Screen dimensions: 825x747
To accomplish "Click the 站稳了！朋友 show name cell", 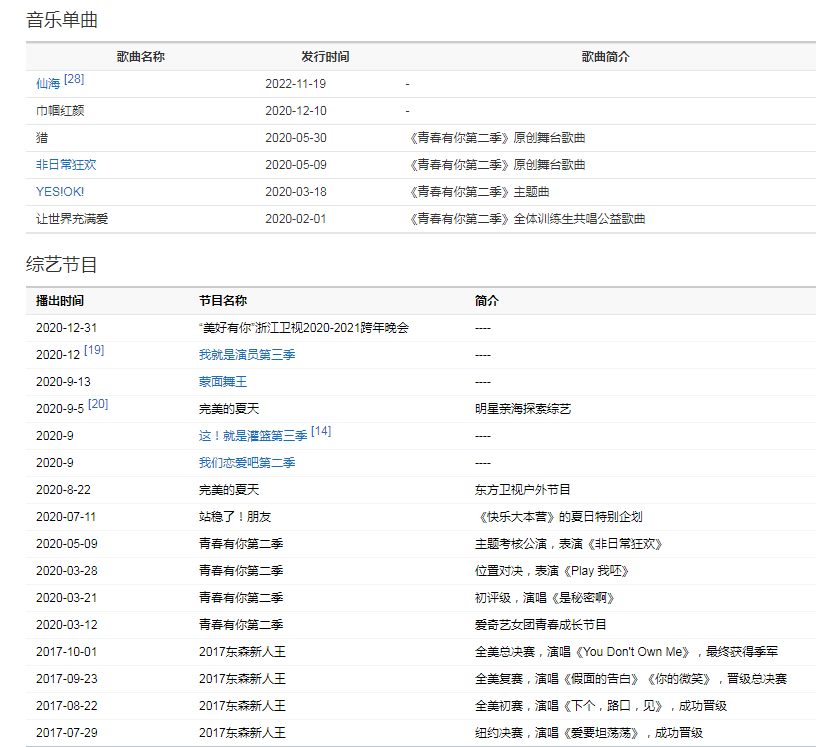I will [235, 517].
